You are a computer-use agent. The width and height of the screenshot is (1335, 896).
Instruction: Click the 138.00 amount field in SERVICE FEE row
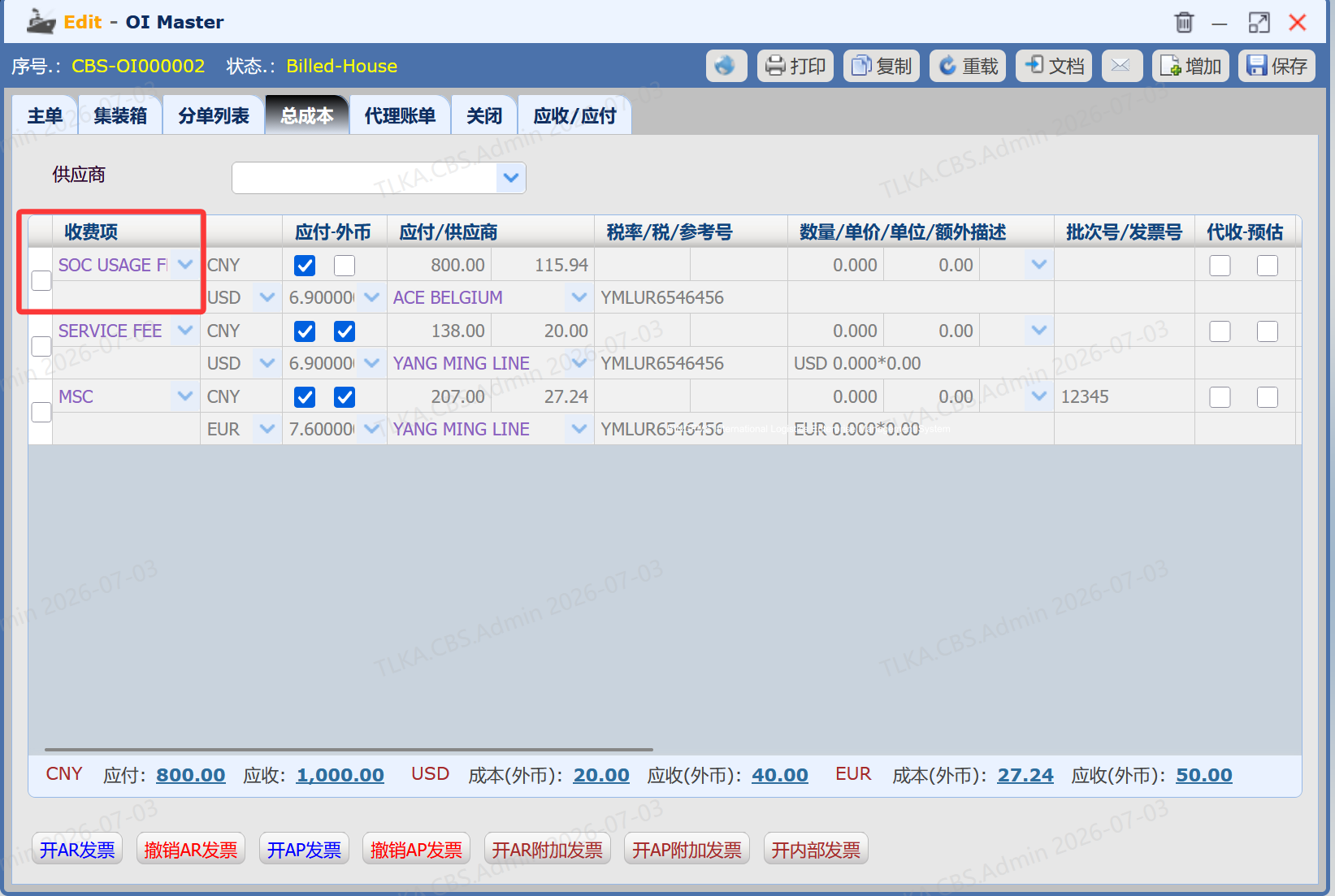[440, 331]
